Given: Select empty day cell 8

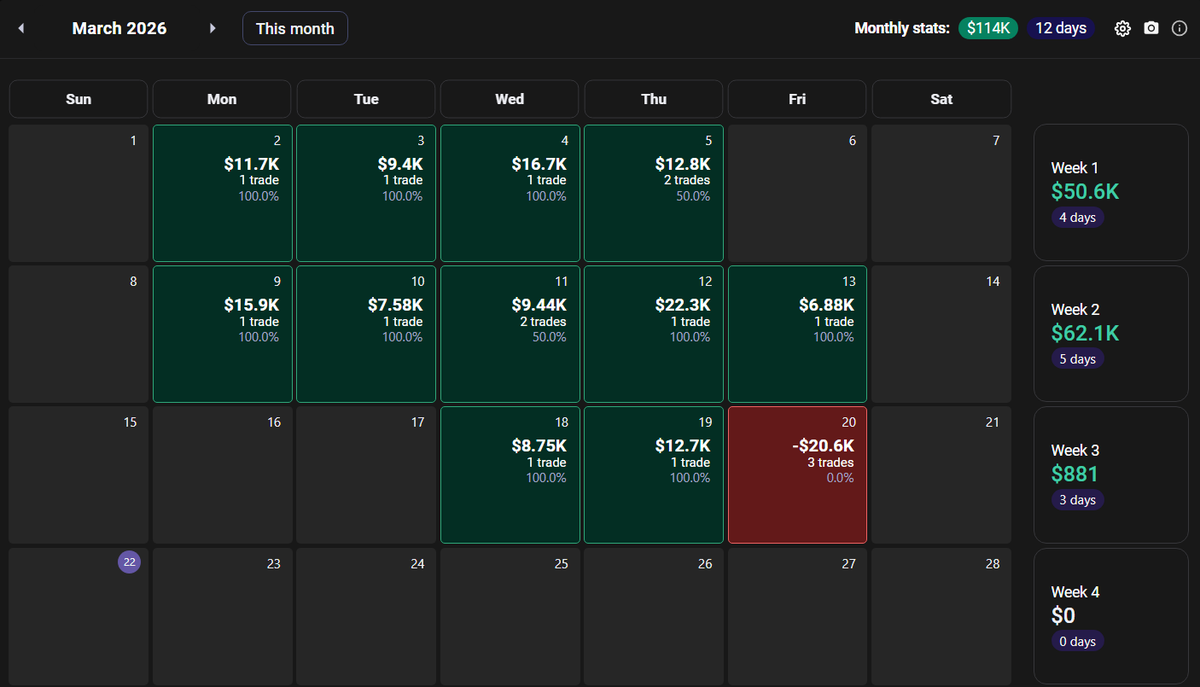Looking at the screenshot, I should point(78,334).
